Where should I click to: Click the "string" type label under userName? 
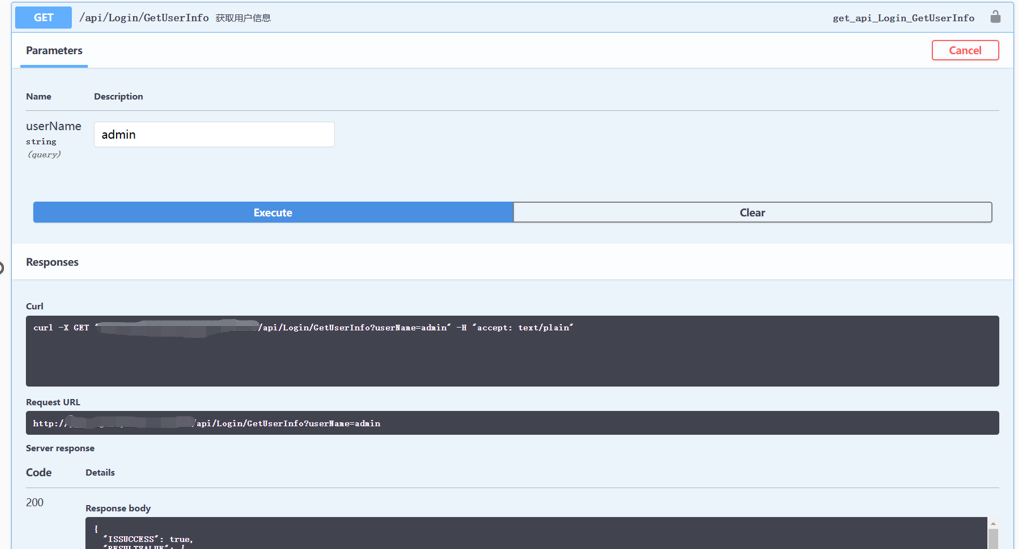pos(41,142)
